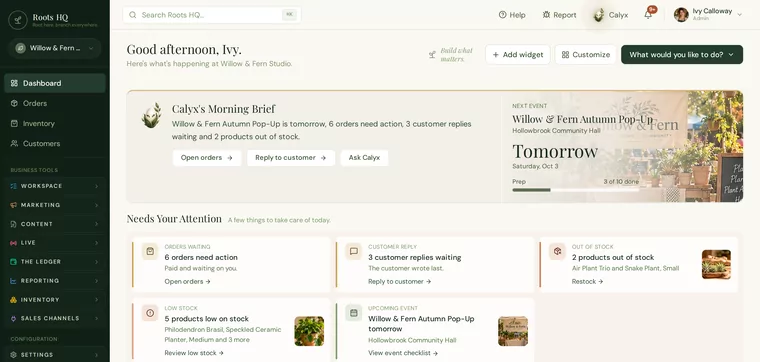
Task: Open Calyx assistant in top bar
Action: pyautogui.click(x=611, y=15)
